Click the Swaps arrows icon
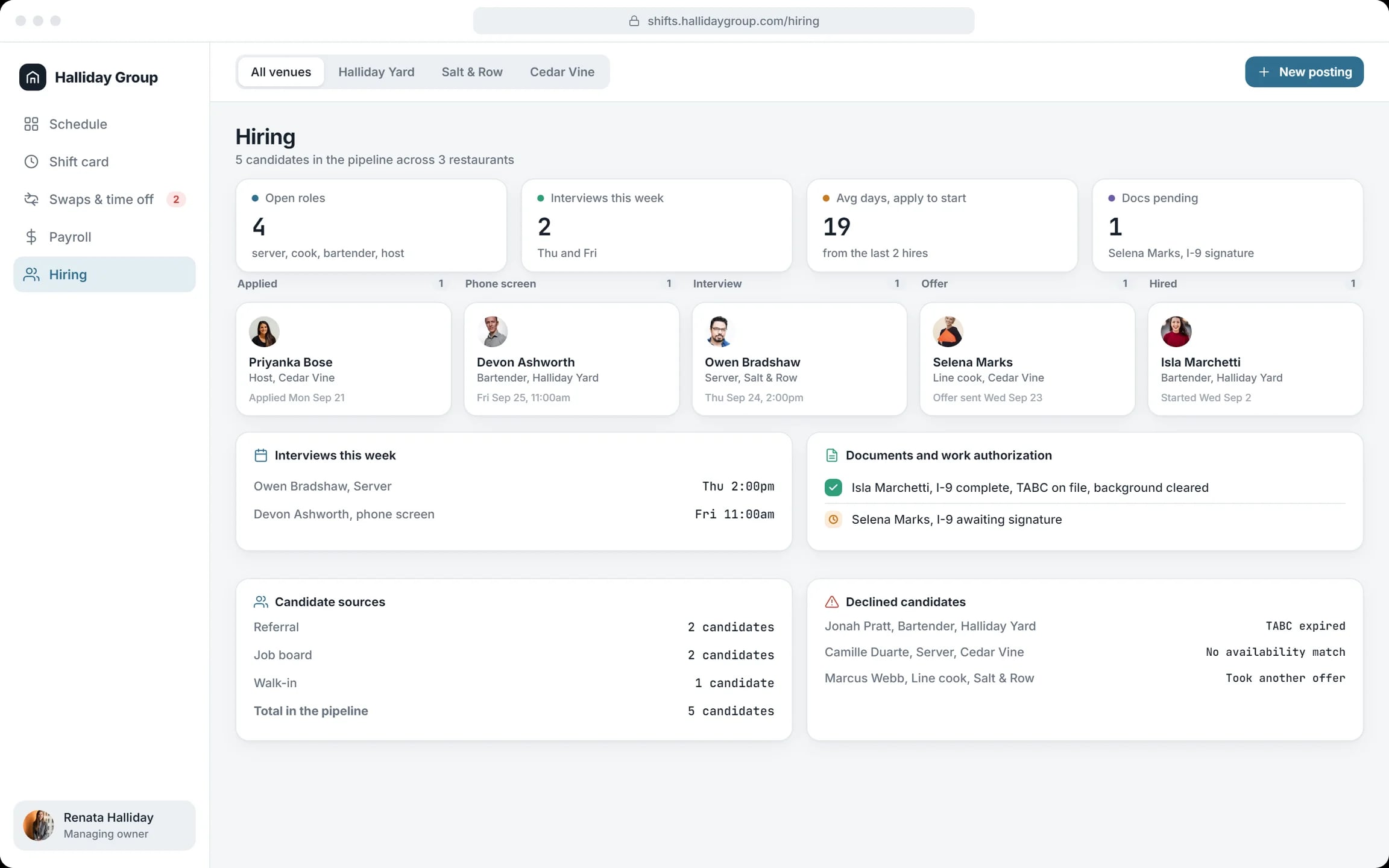This screenshot has width=1389, height=868. click(31, 200)
